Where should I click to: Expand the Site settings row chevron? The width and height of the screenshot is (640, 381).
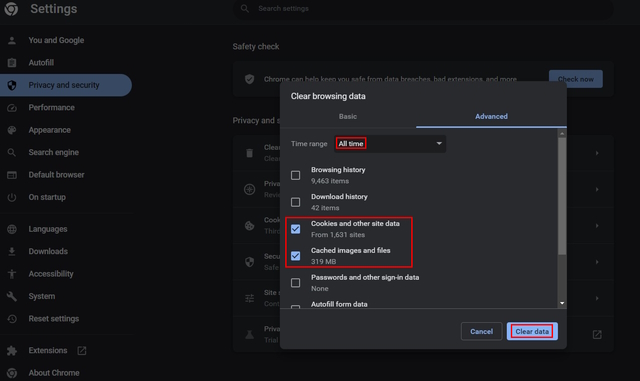click(x=597, y=298)
